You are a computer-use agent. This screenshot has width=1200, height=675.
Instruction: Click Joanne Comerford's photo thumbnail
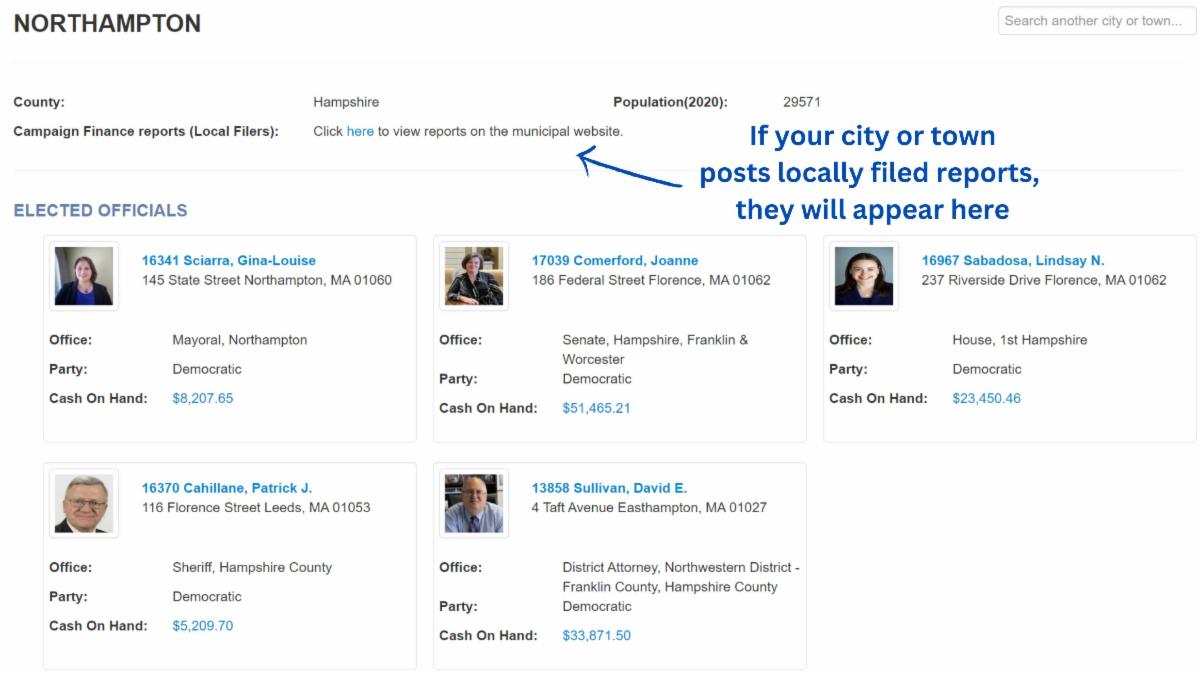[474, 276]
